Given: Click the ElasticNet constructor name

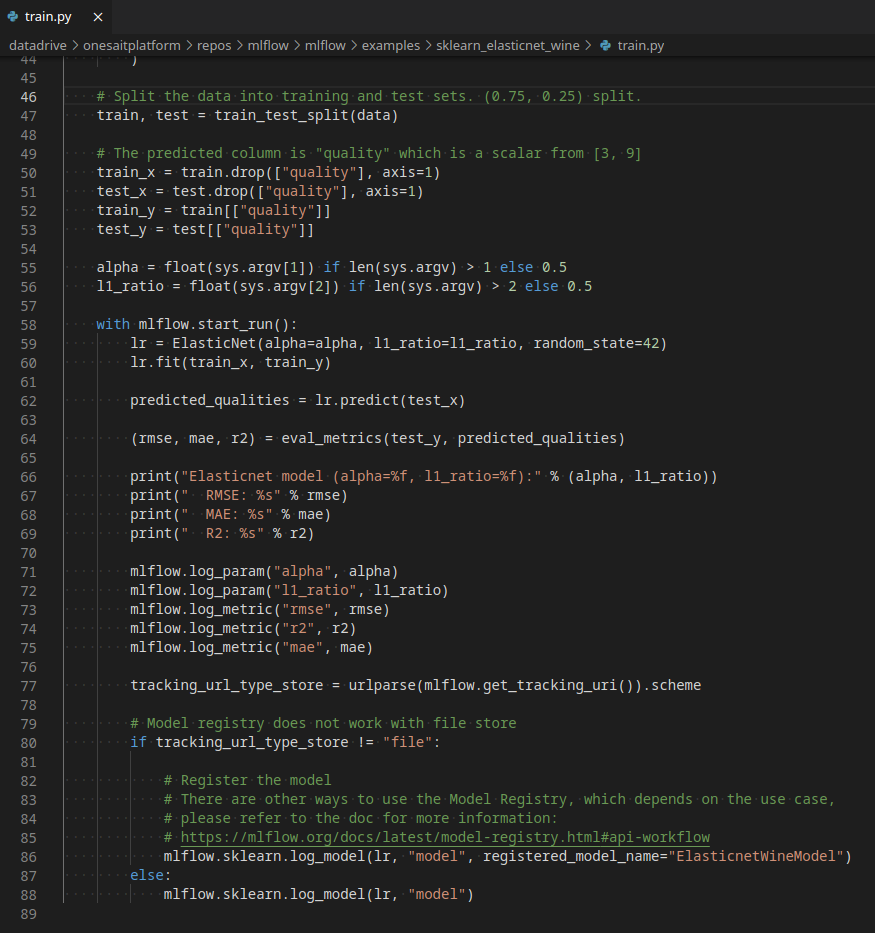Looking at the screenshot, I should pyautogui.click(x=214, y=343).
